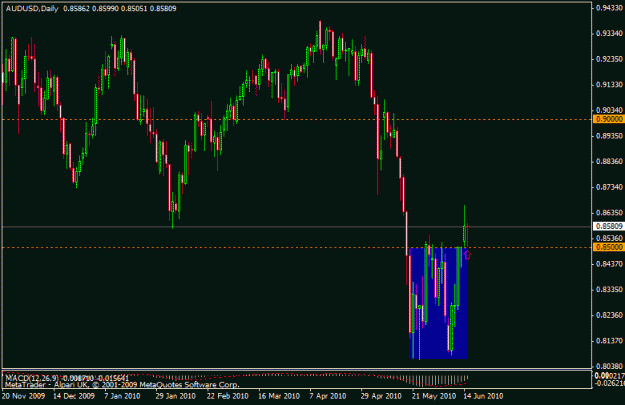Click the 0.89350 price axis value
Viewport: 625px width, 405px height.
click(x=609, y=136)
